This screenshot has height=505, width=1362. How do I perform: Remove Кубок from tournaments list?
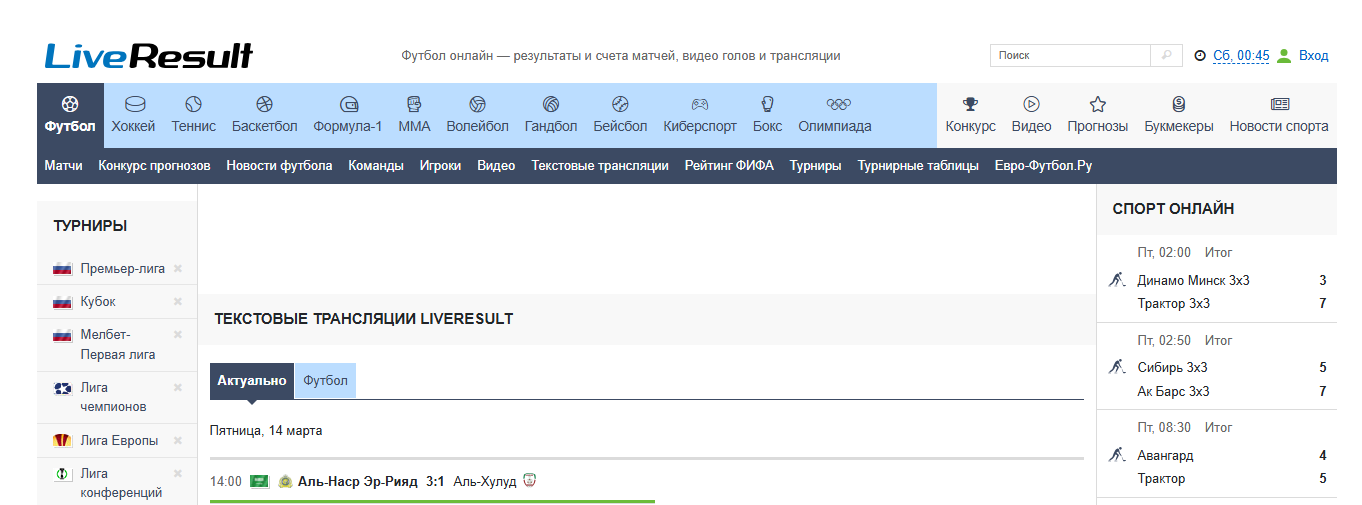(x=178, y=301)
